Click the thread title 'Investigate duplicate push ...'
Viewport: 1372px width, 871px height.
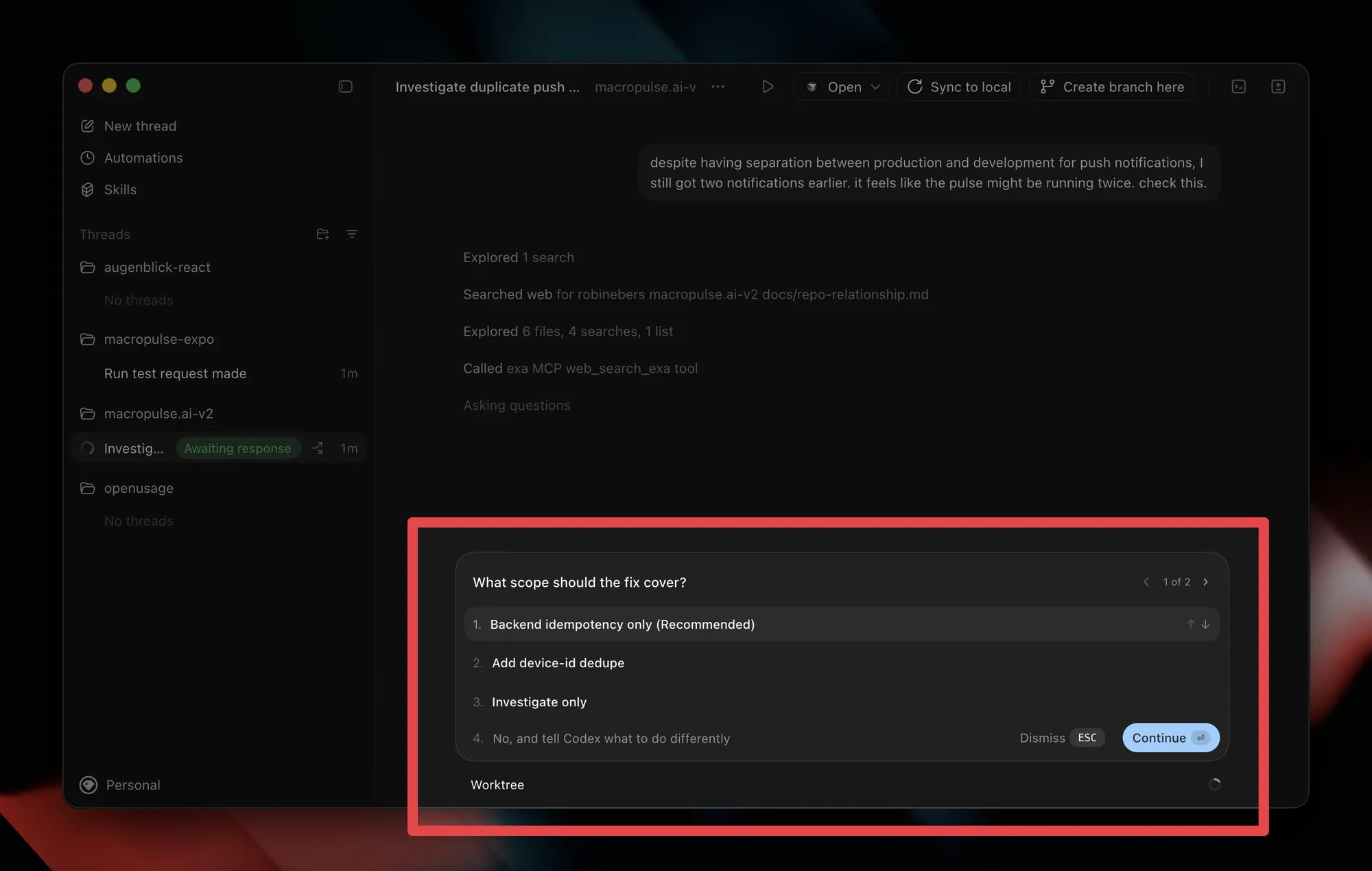tap(487, 87)
